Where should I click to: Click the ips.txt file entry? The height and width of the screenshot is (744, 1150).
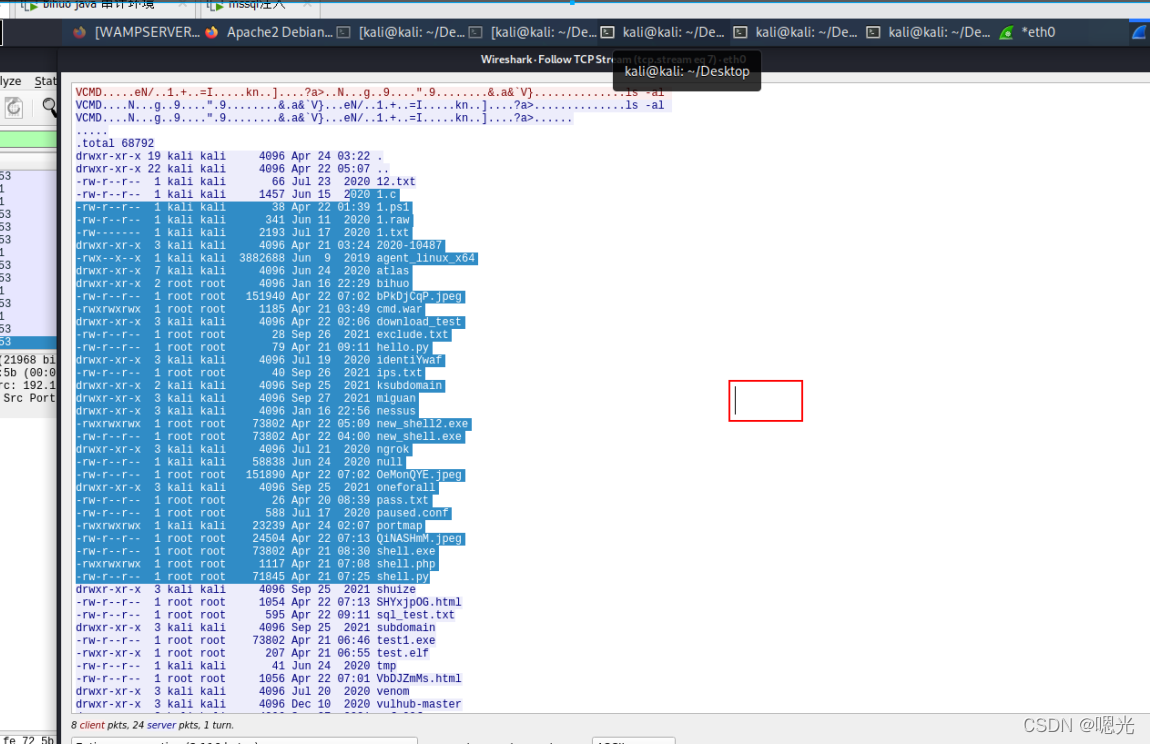tap(400, 373)
